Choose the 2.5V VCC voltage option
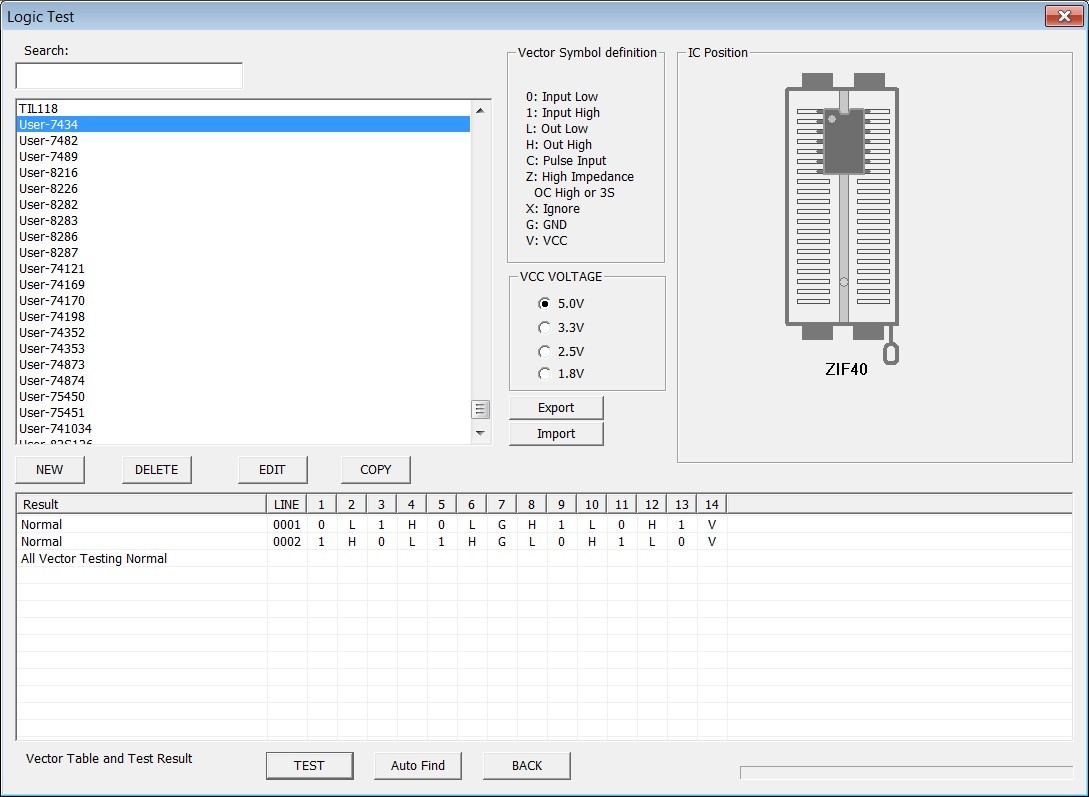 (x=561, y=351)
